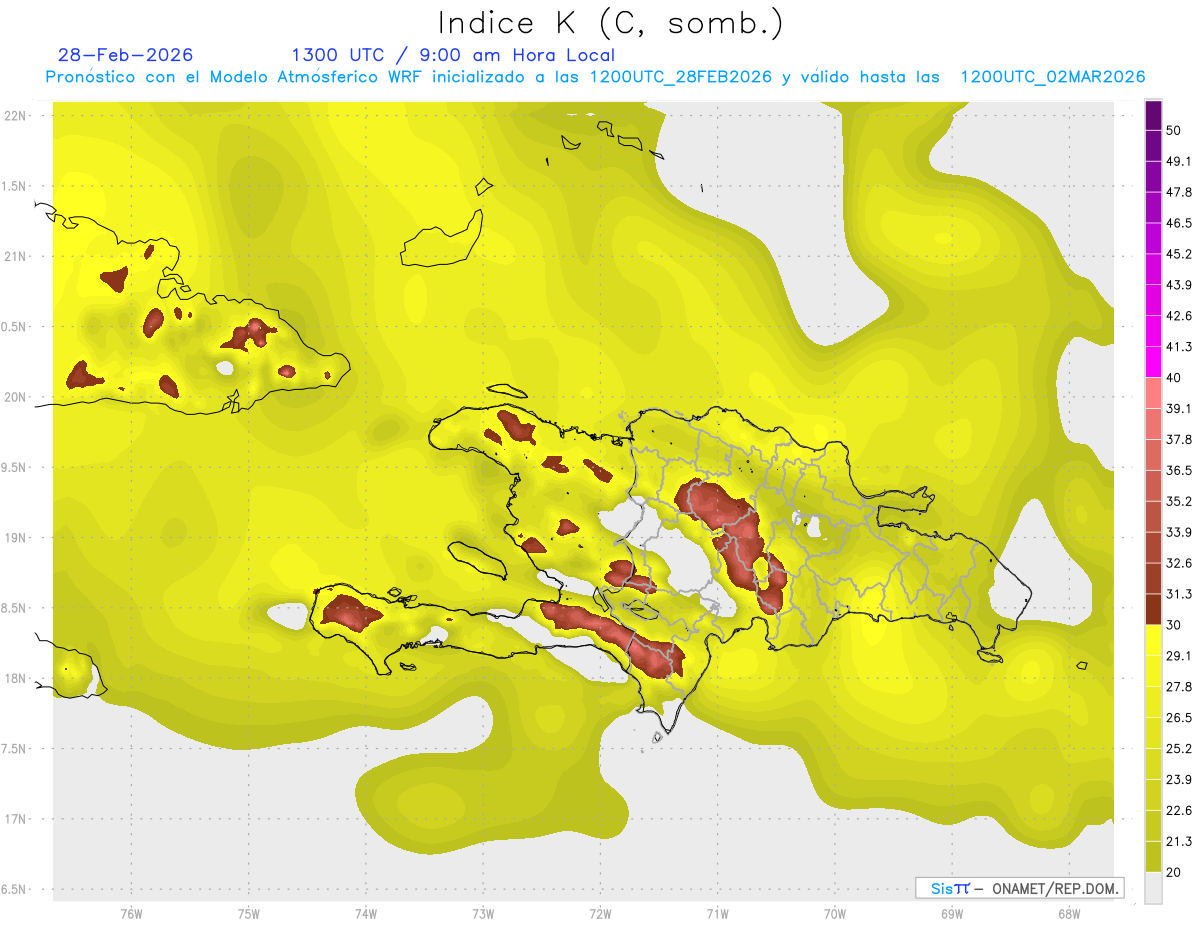Screen dimensions: 1200x927
Task: Select the "41.3" color scale value
Action: 1180,347
